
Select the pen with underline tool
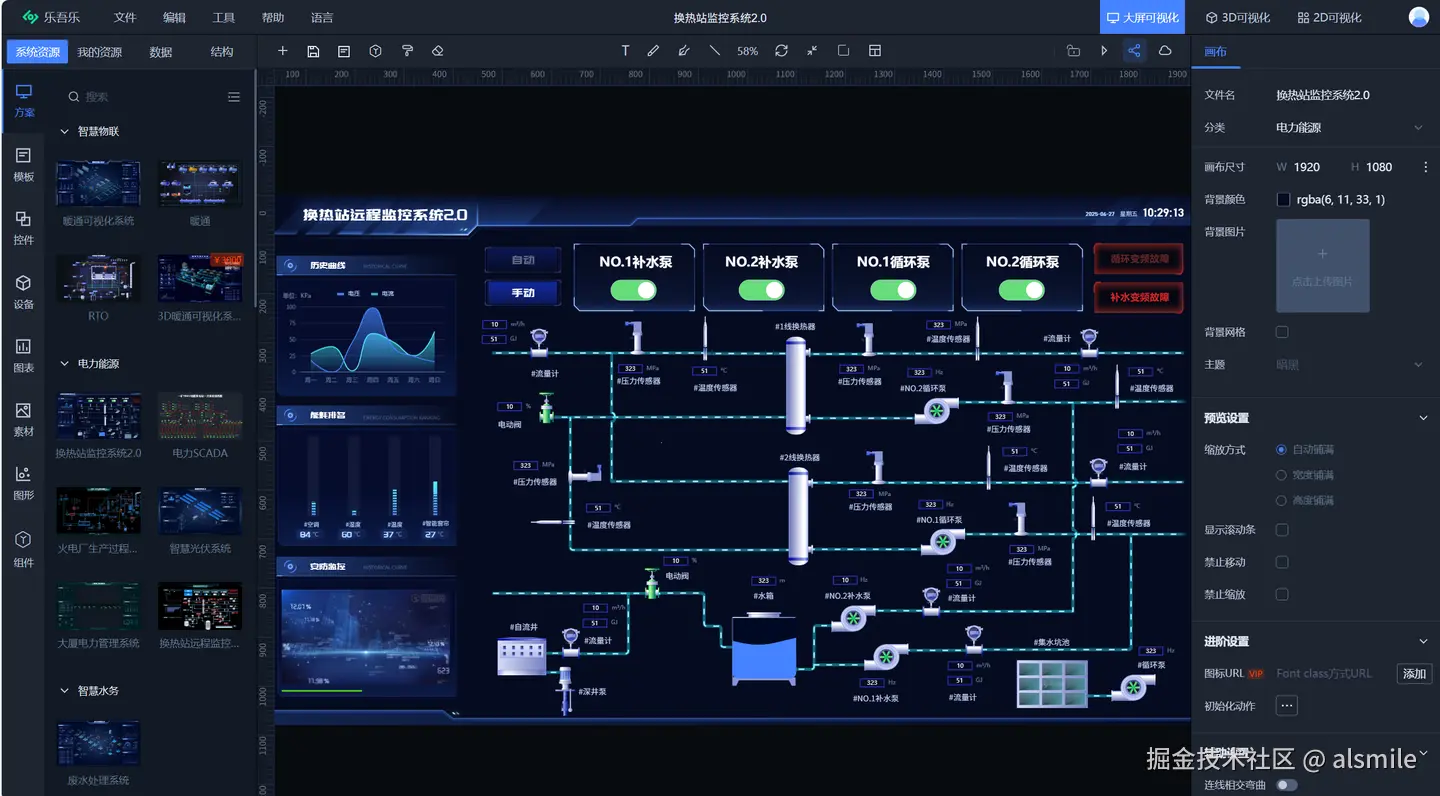click(x=684, y=51)
